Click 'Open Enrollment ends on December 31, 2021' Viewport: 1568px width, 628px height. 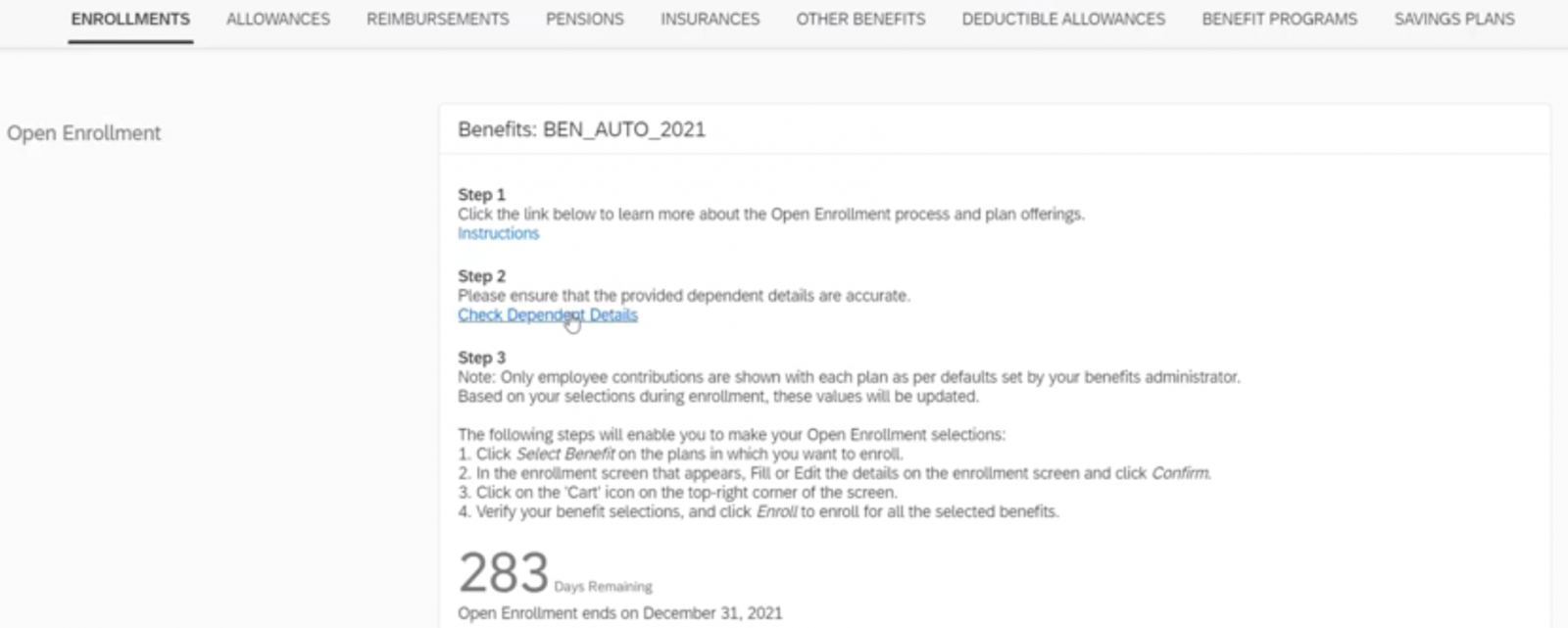click(620, 613)
